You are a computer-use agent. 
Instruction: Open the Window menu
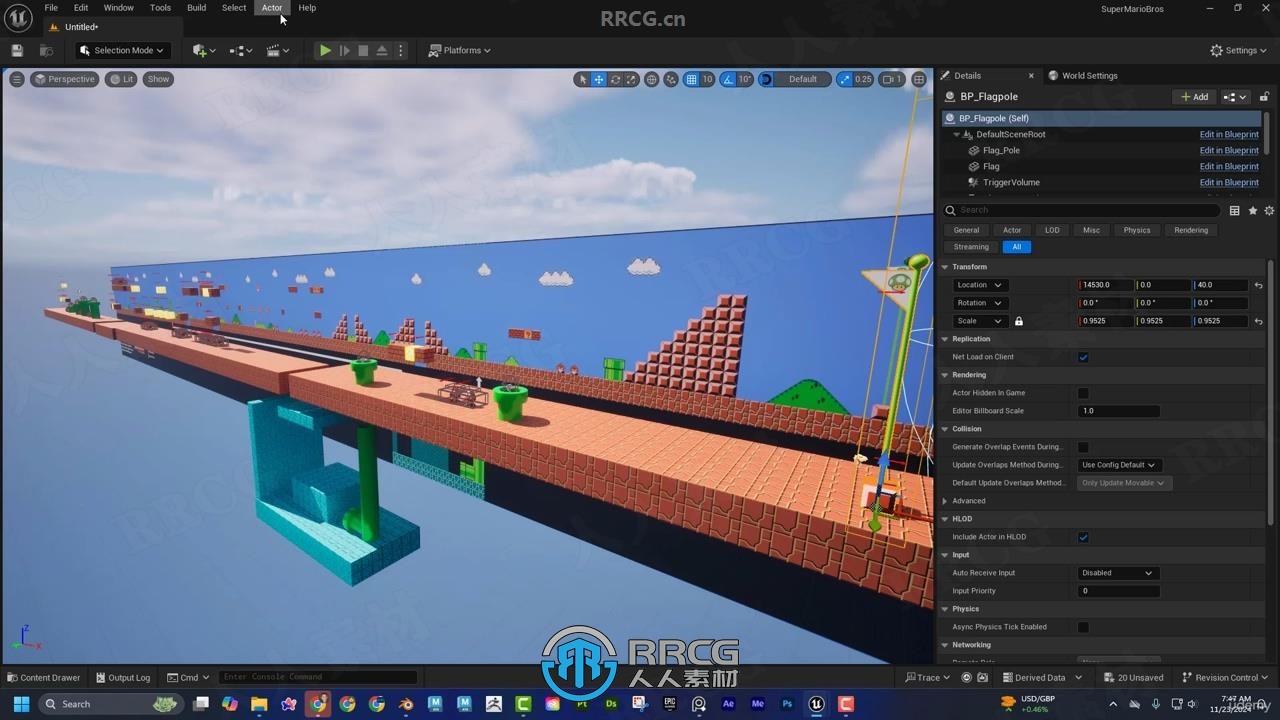119,8
